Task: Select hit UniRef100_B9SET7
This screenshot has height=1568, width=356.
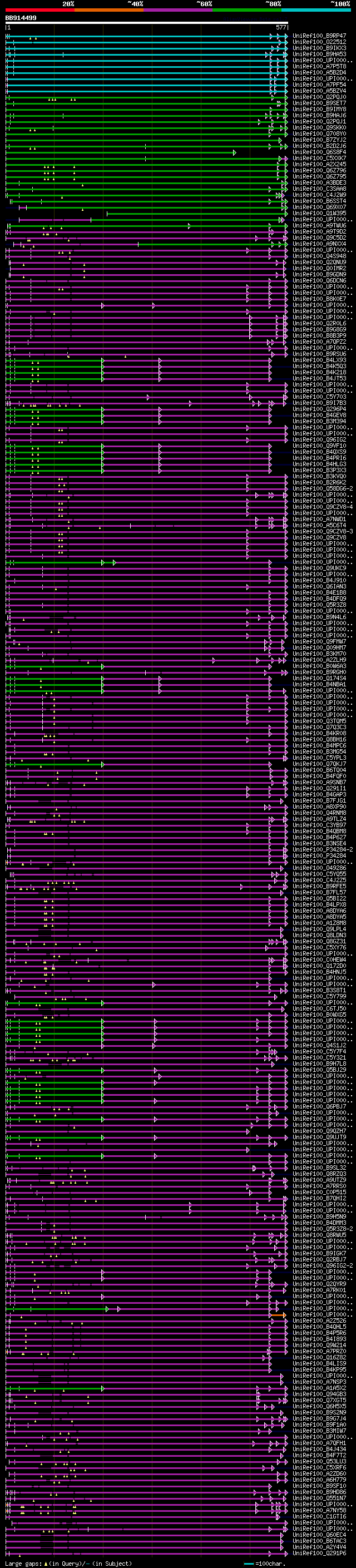Action: (x=319, y=103)
